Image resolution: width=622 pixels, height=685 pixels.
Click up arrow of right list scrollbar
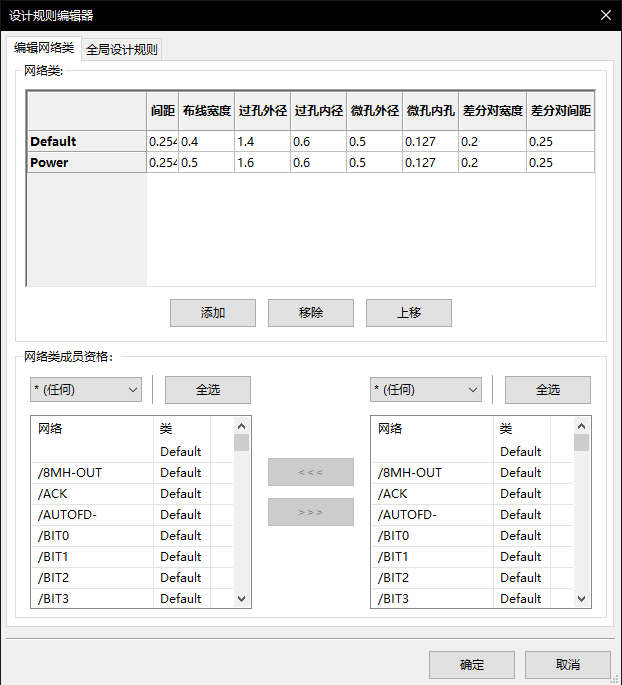(x=581, y=426)
